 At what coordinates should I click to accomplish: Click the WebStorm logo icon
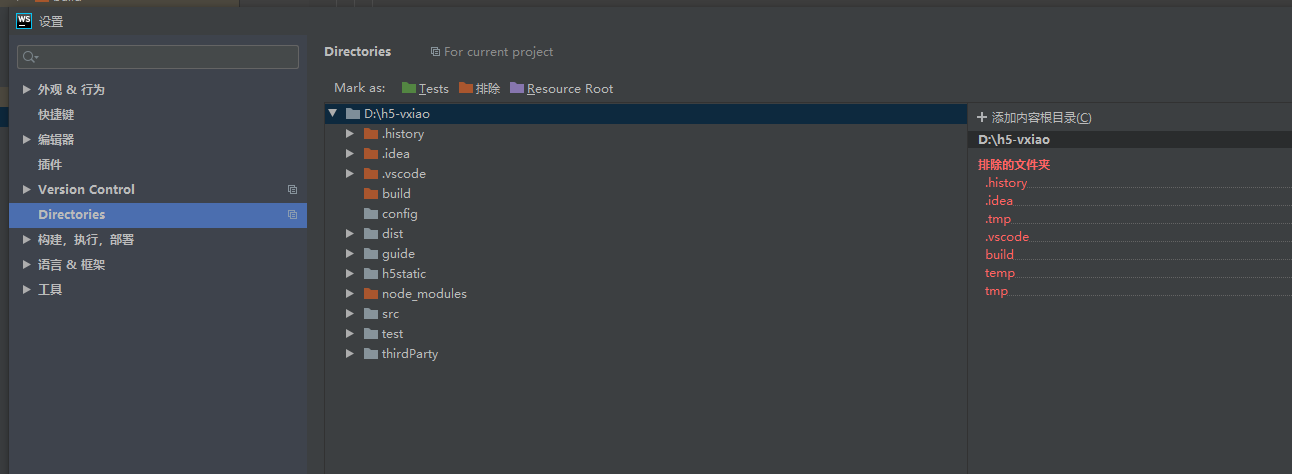click(24, 20)
